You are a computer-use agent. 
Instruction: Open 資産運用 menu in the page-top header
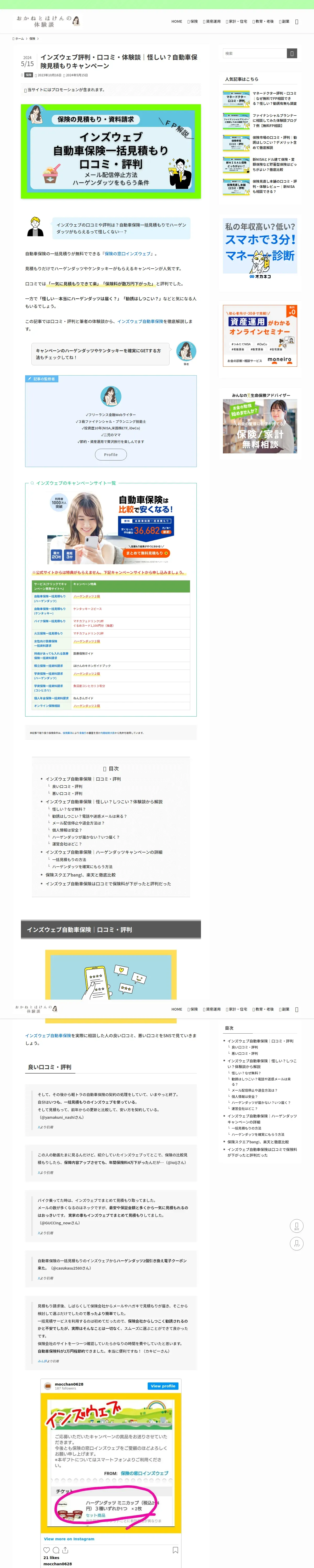[212, 21]
